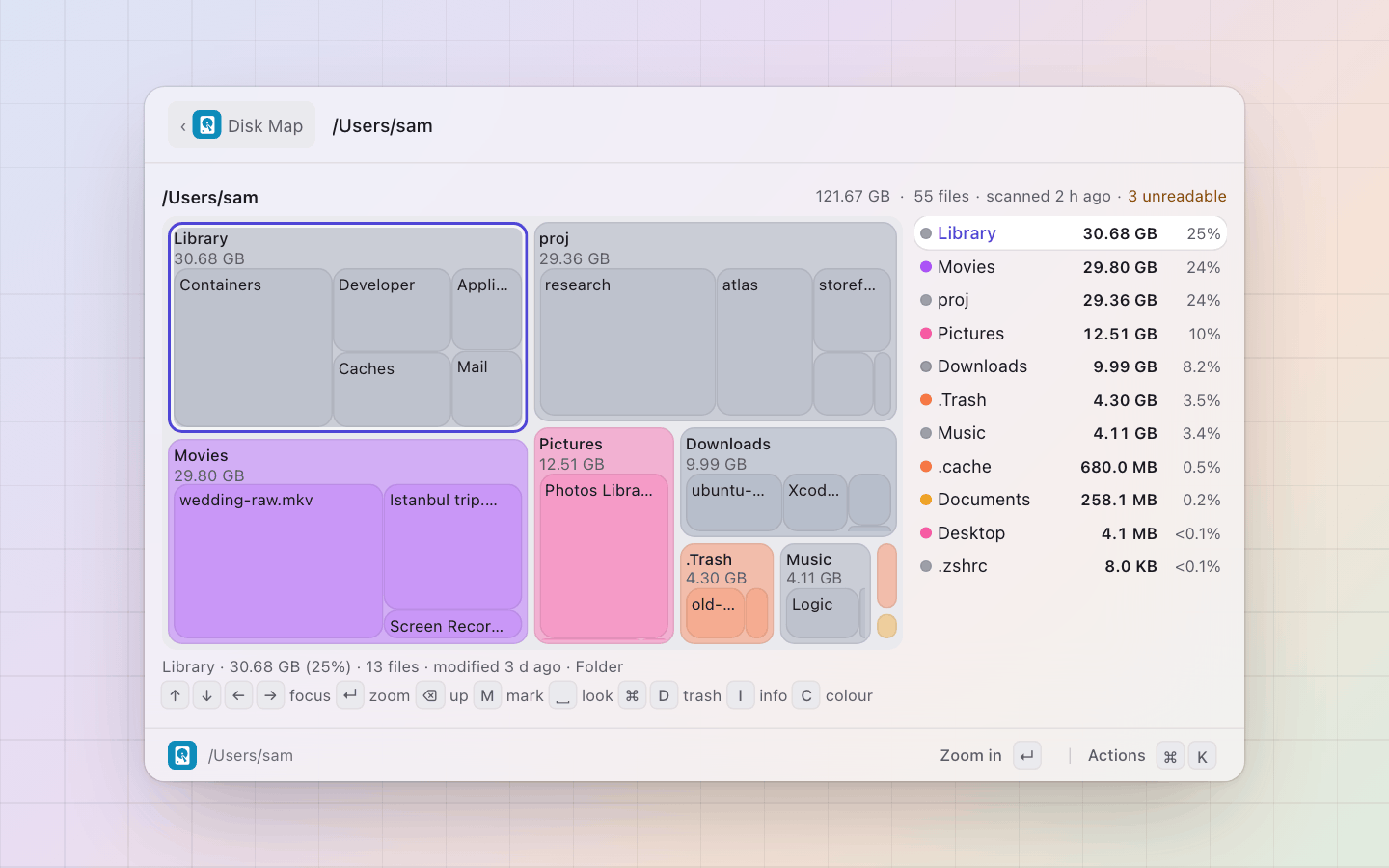Image resolution: width=1389 pixels, height=868 pixels.
Task: Click the atlas block in proj
Action: click(764, 342)
